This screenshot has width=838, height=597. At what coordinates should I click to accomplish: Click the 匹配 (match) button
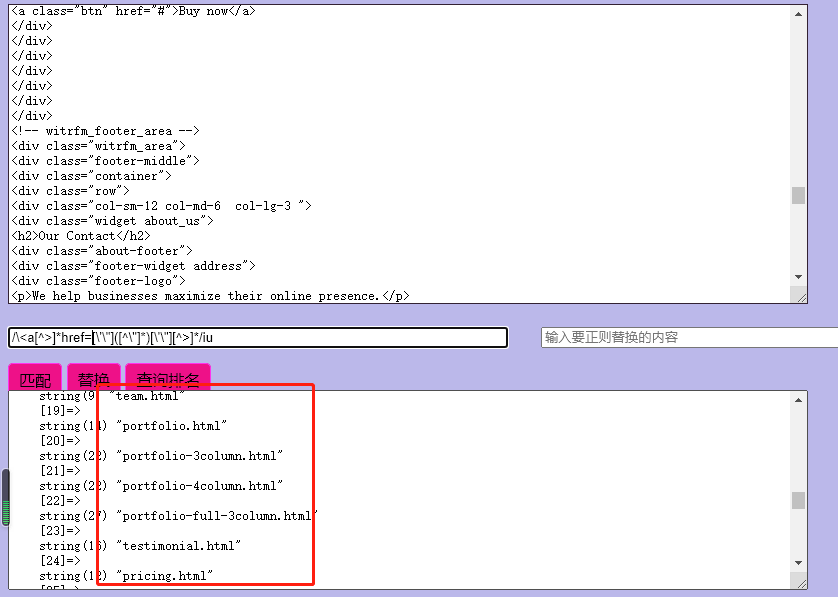pyautogui.click(x=35, y=379)
